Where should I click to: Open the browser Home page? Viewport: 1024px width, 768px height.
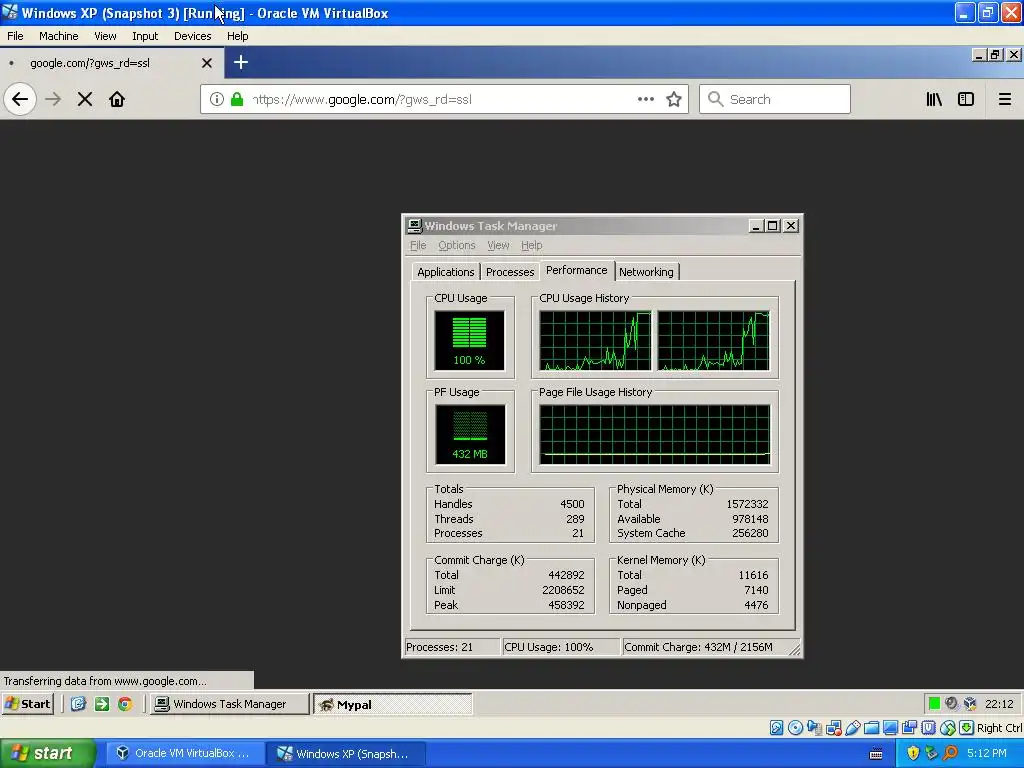pyautogui.click(x=117, y=99)
